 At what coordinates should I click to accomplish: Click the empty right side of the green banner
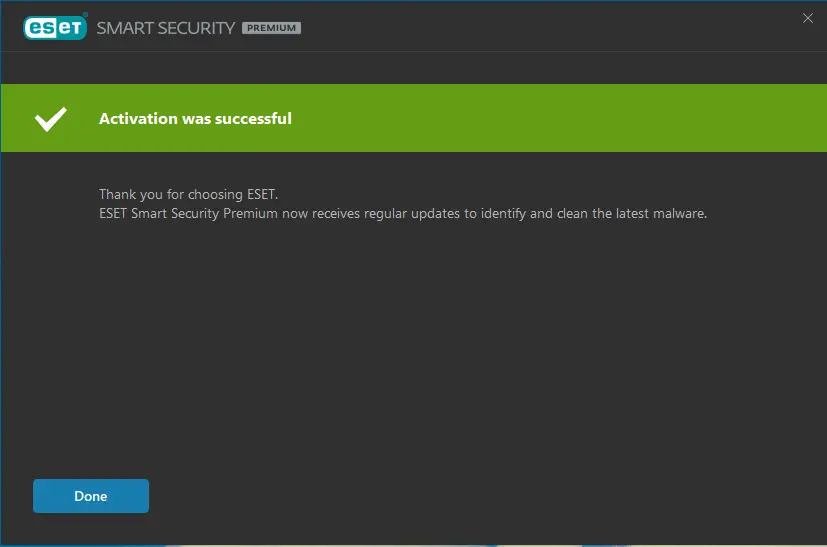coord(580,118)
